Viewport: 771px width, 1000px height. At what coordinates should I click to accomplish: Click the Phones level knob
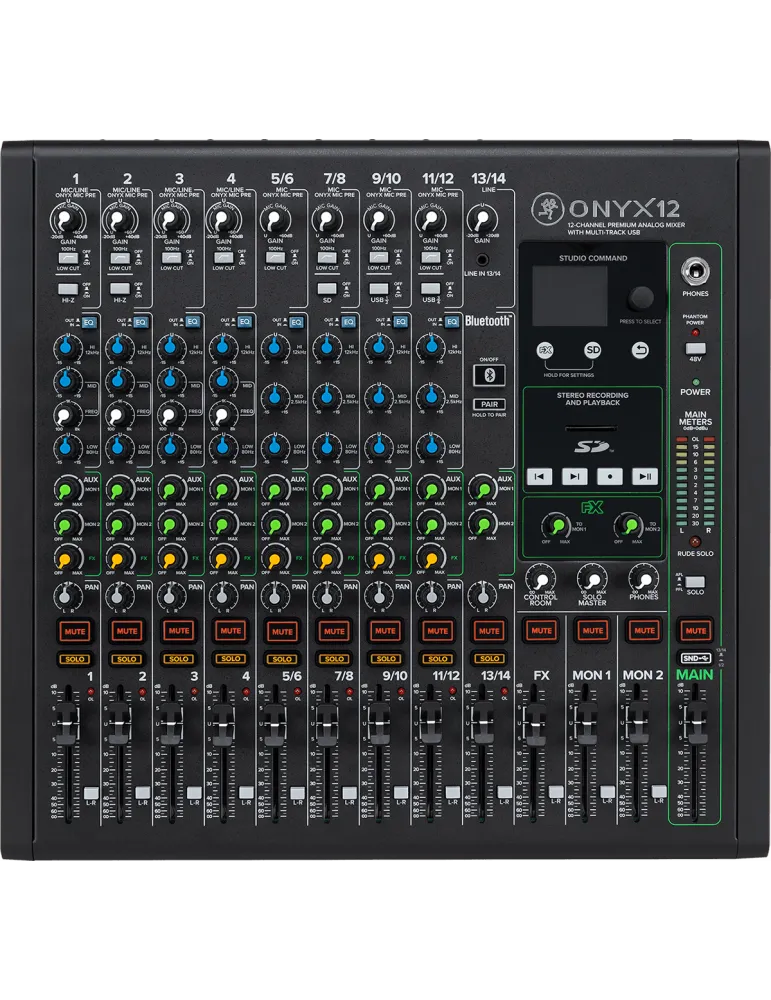coord(643,580)
